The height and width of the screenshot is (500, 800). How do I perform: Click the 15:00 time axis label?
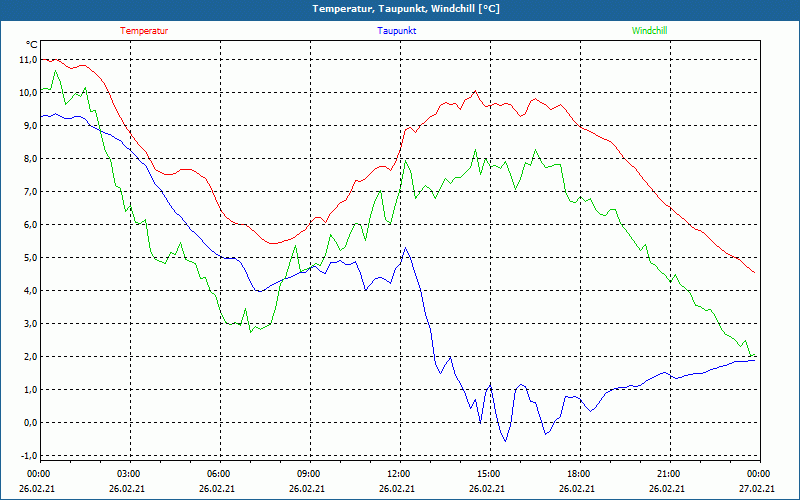point(490,474)
